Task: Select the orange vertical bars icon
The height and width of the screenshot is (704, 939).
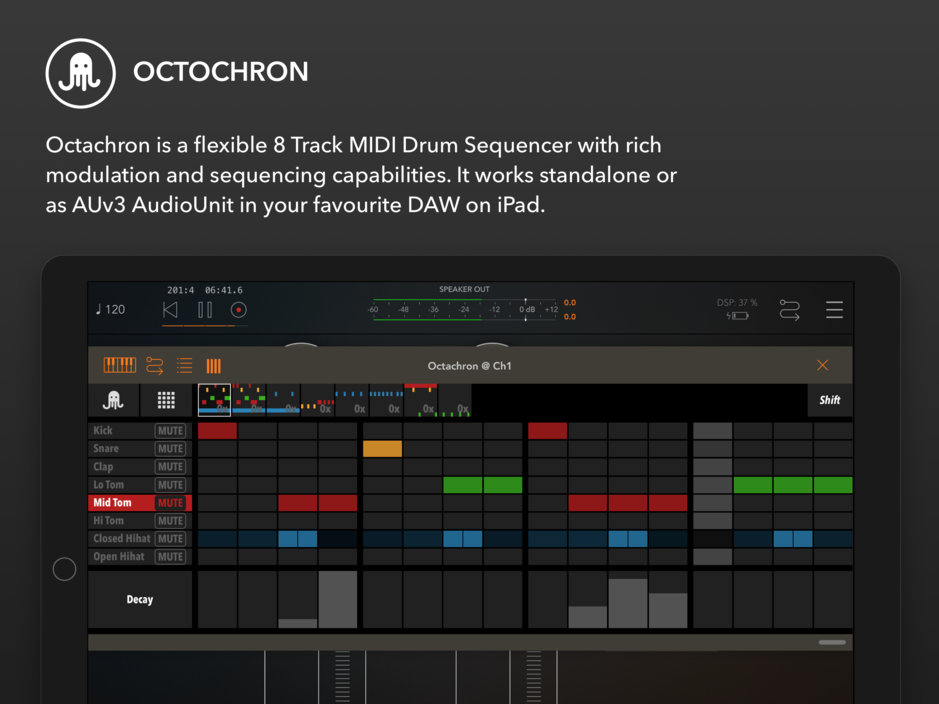Action: (213, 366)
